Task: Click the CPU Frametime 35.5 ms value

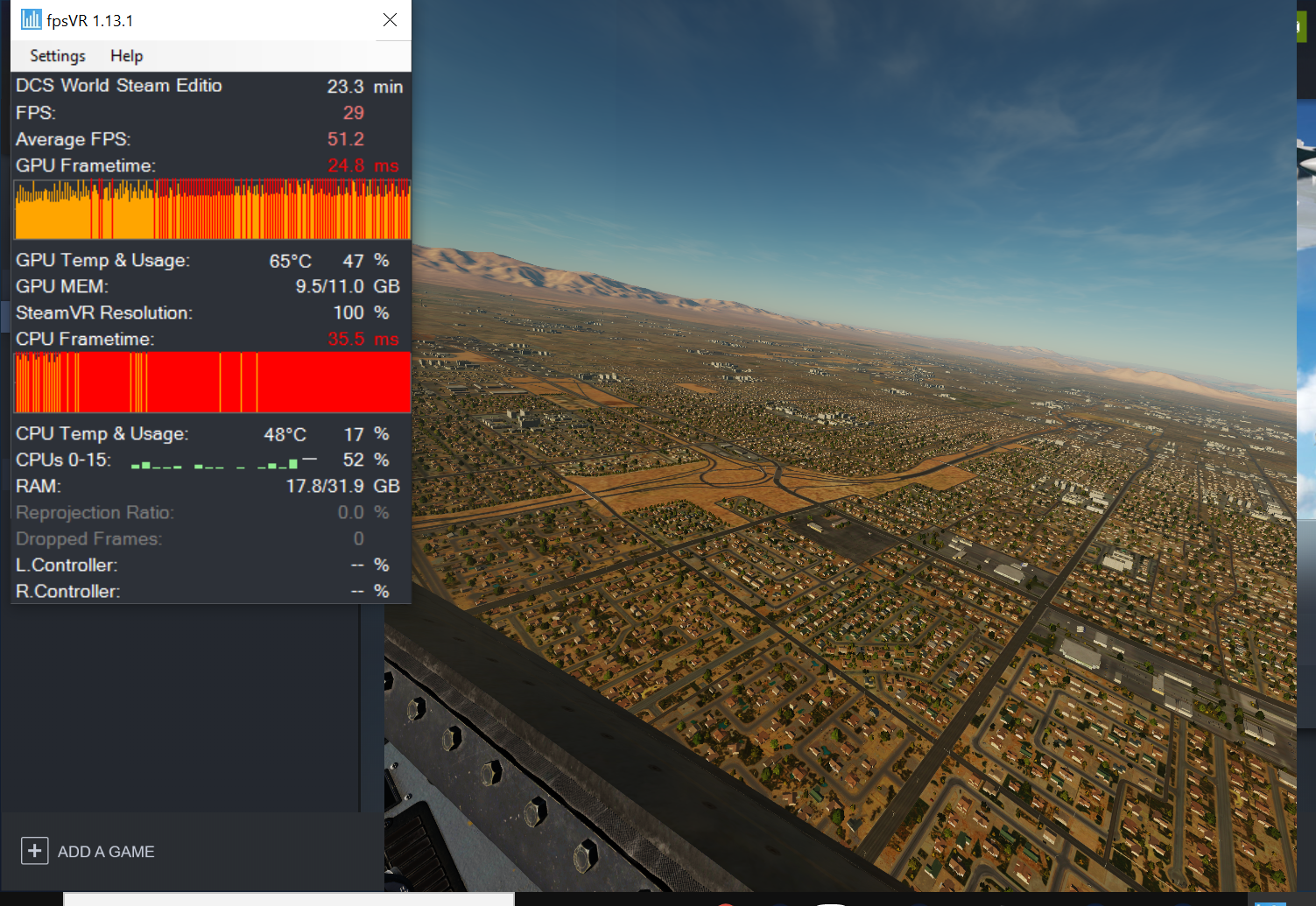Action: coord(363,339)
